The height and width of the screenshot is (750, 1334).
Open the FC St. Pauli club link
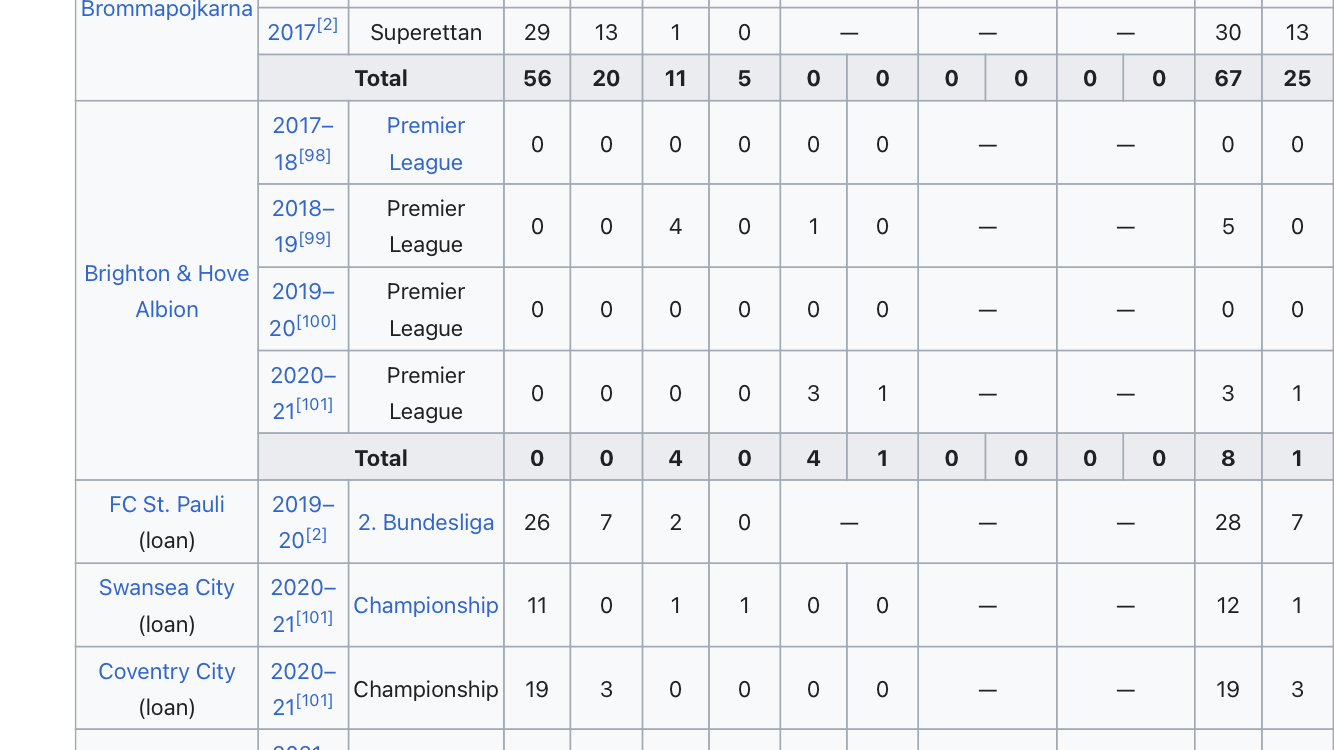167,504
